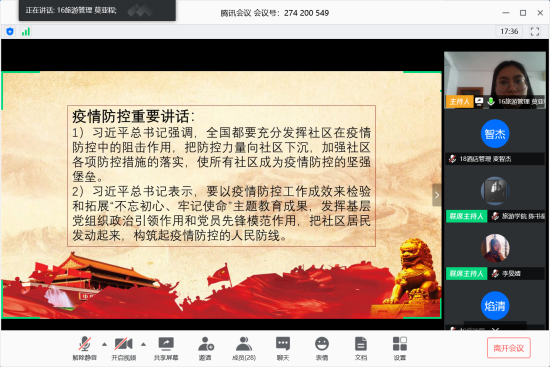Click the blue security shield icon
The height and width of the screenshot is (367, 550).
[10, 32]
